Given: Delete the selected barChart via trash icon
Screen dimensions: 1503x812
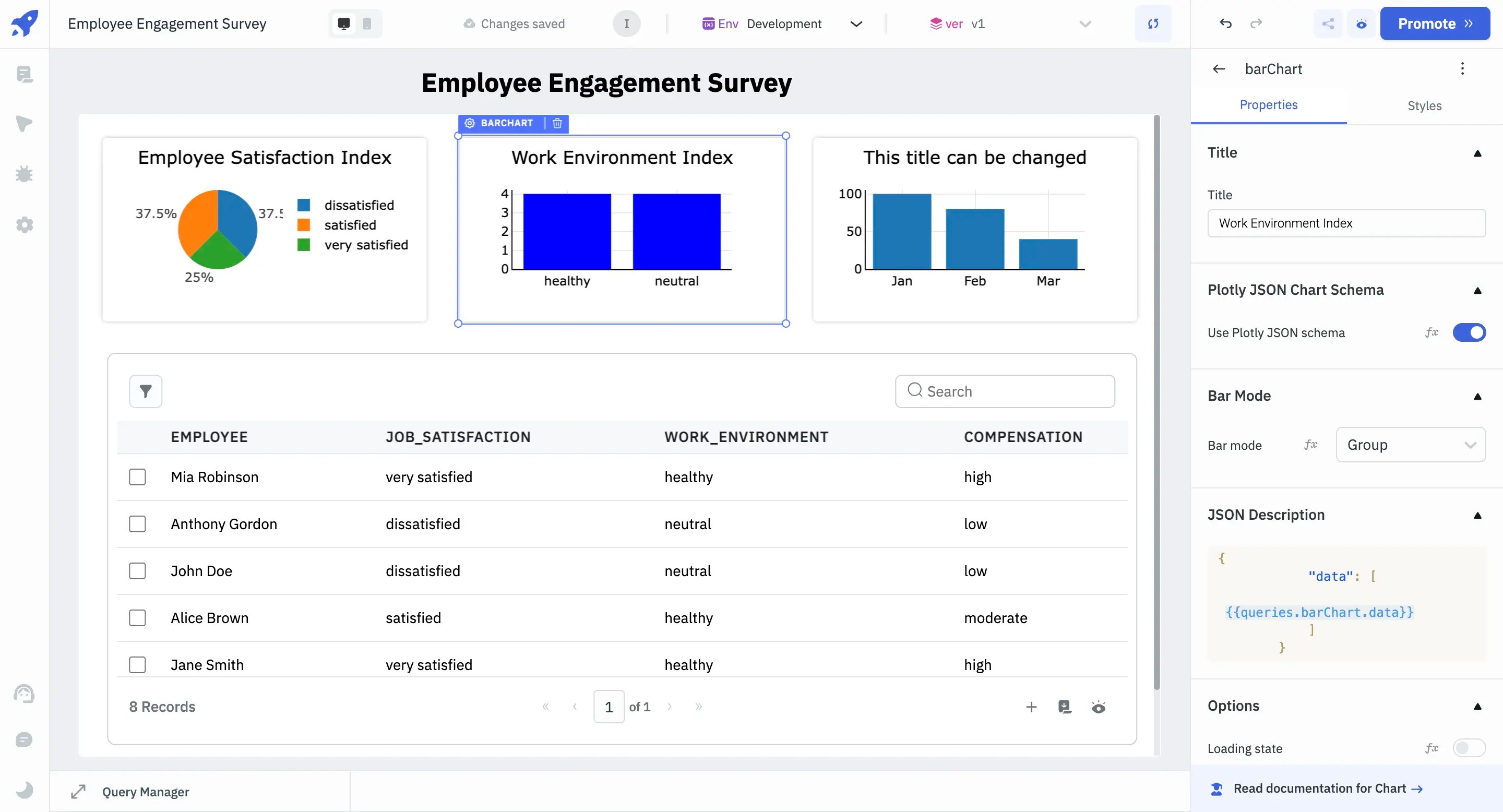Looking at the screenshot, I should click(x=557, y=124).
